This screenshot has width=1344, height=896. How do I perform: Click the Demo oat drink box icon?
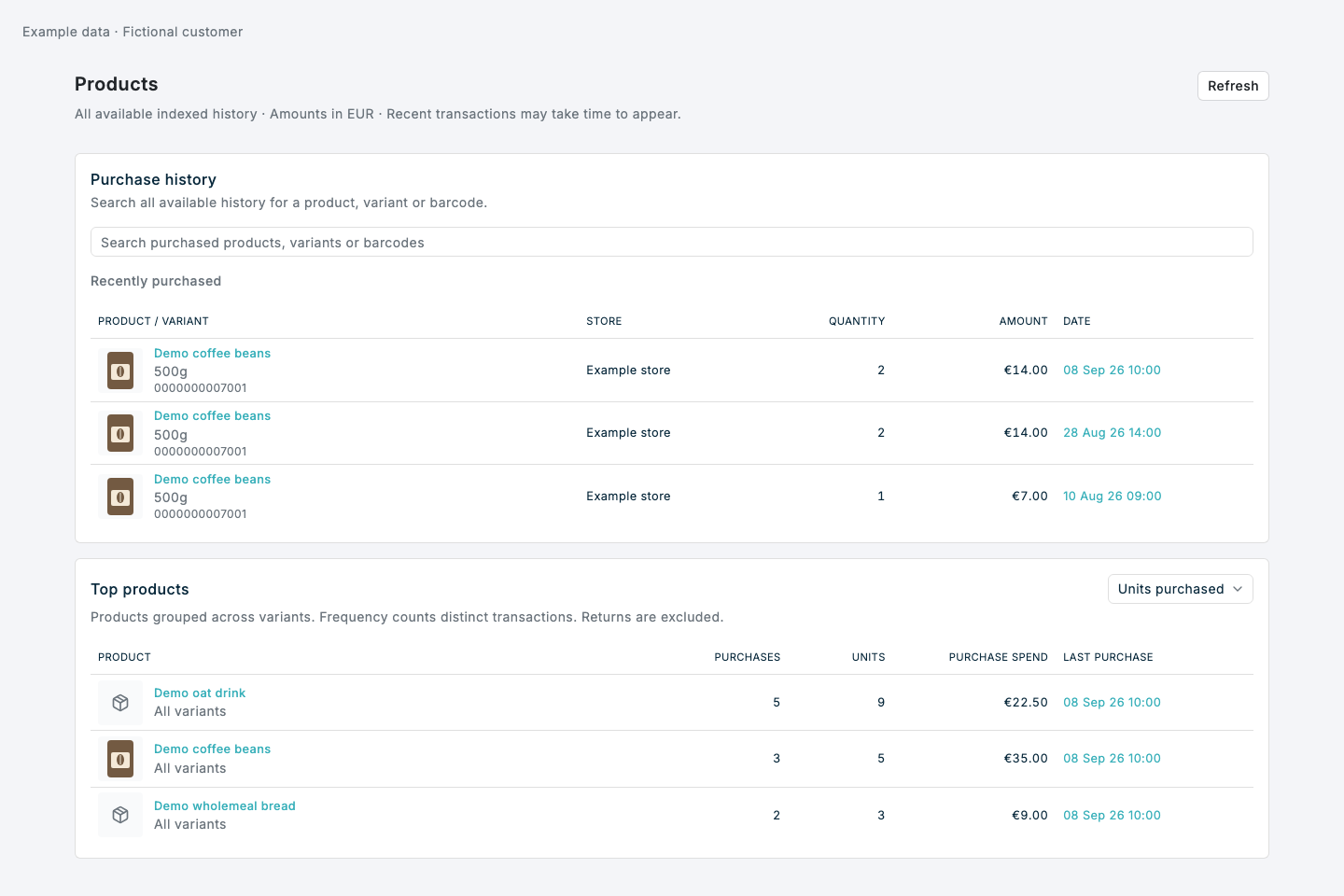click(x=120, y=703)
